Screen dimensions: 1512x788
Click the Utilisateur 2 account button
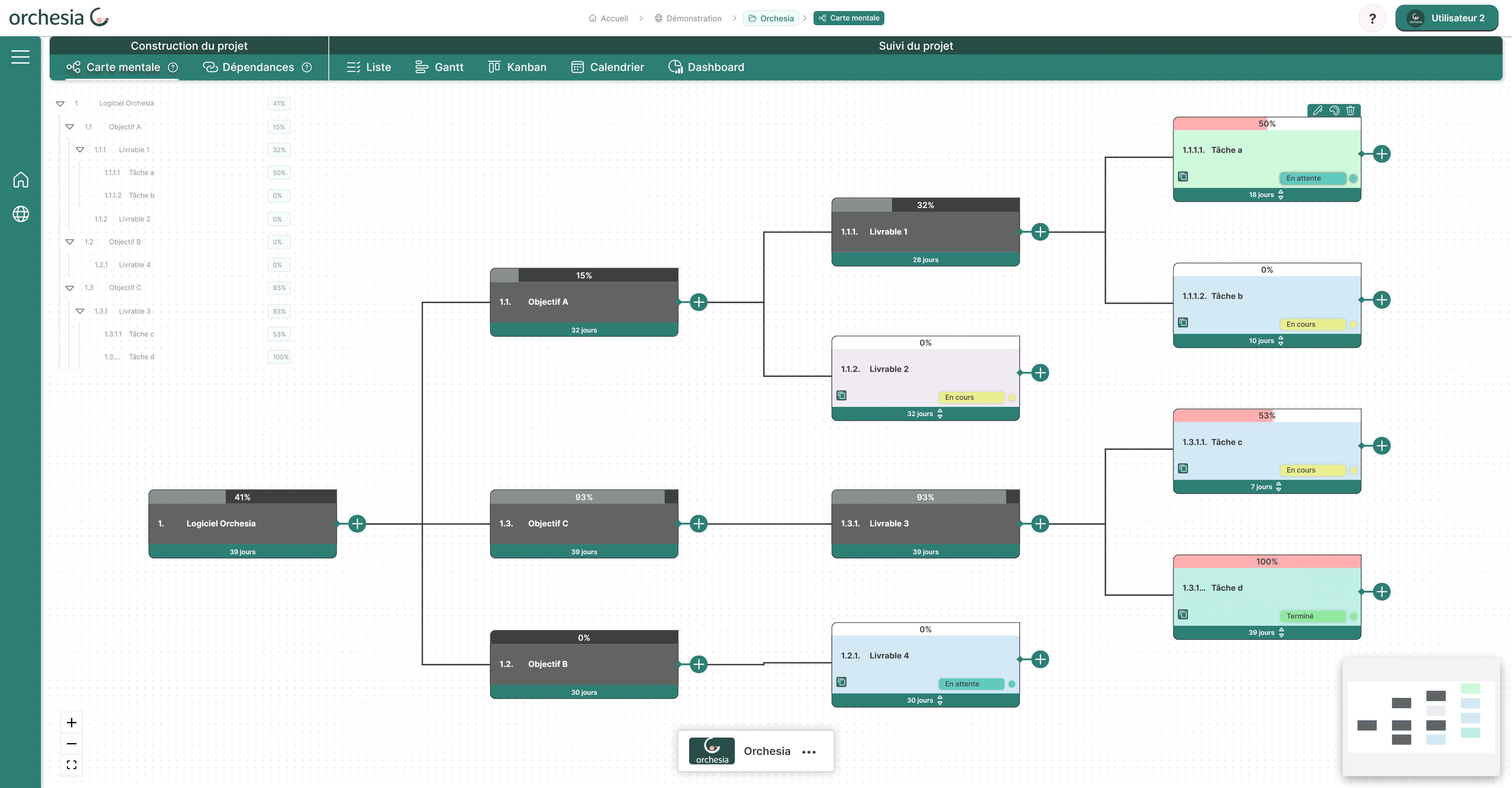pyautogui.click(x=1447, y=18)
